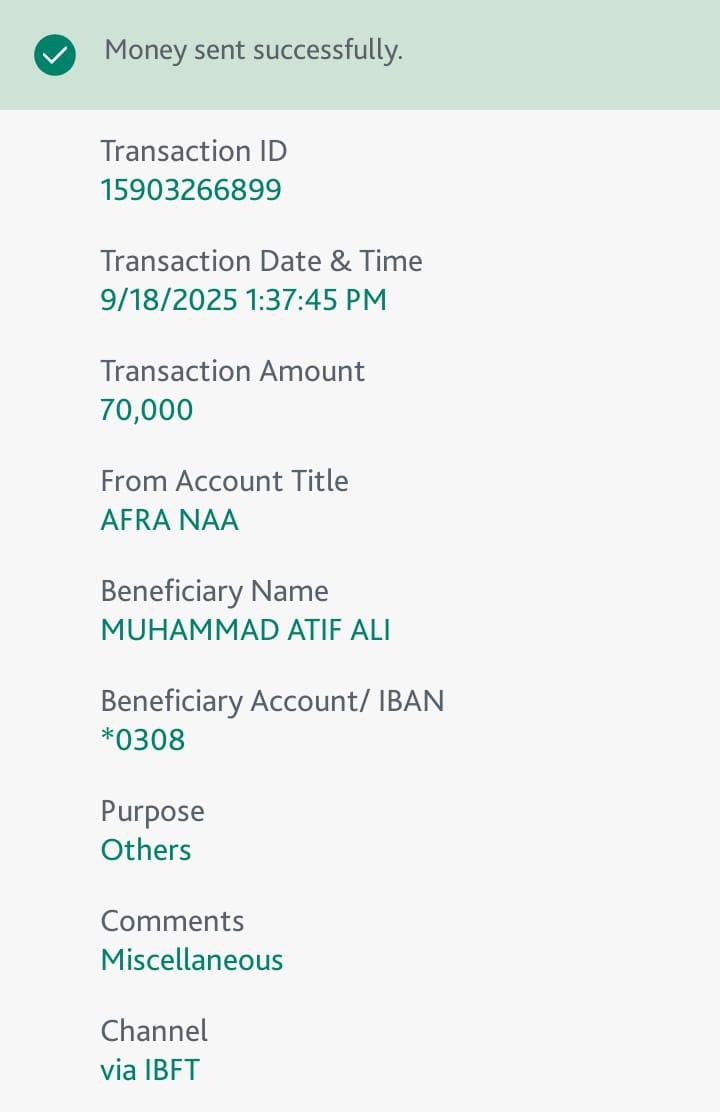The image size is (720, 1112).
Task: Click the Comments label
Action: tap(172, 921)
